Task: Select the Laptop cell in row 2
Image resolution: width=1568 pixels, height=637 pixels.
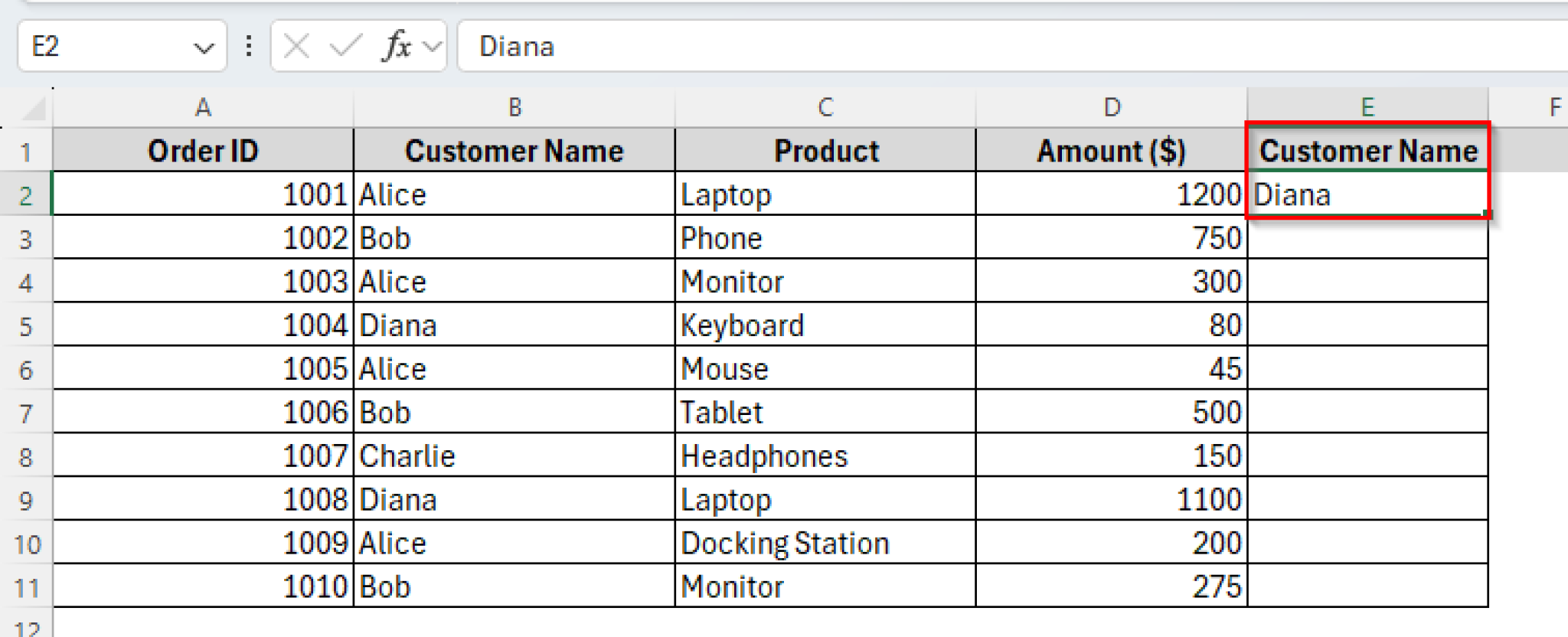Action: pyautogui.click(x=825, y=194)
